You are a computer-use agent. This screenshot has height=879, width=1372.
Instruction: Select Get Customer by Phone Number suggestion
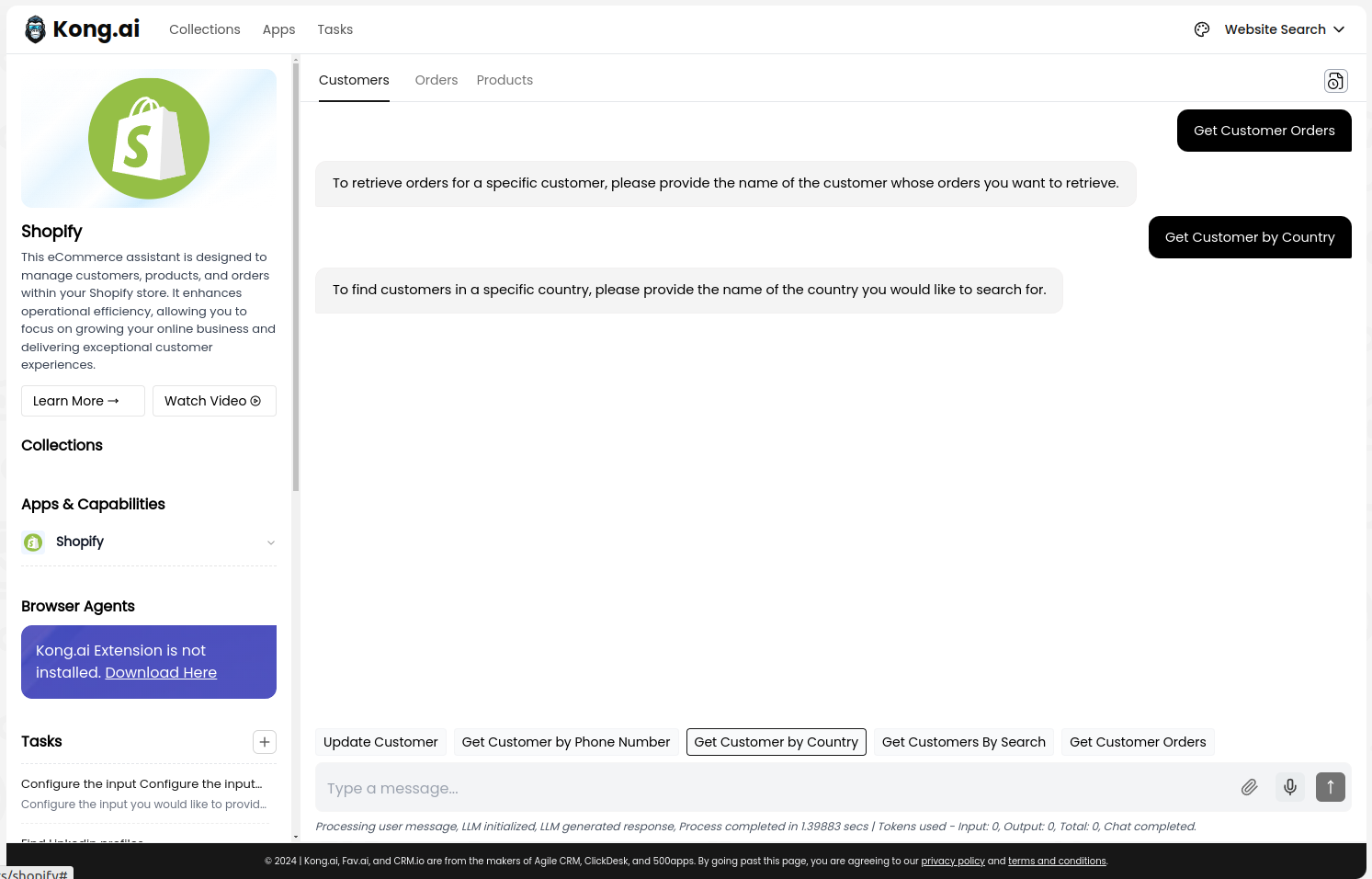pos(566,742)
